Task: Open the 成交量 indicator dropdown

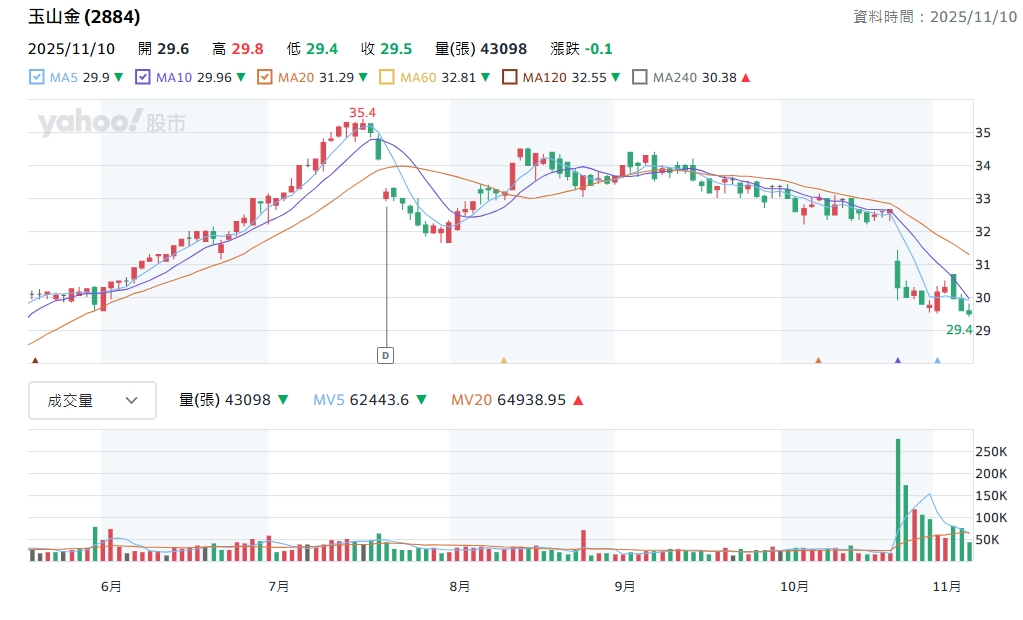Action: [x=92, y=400]
